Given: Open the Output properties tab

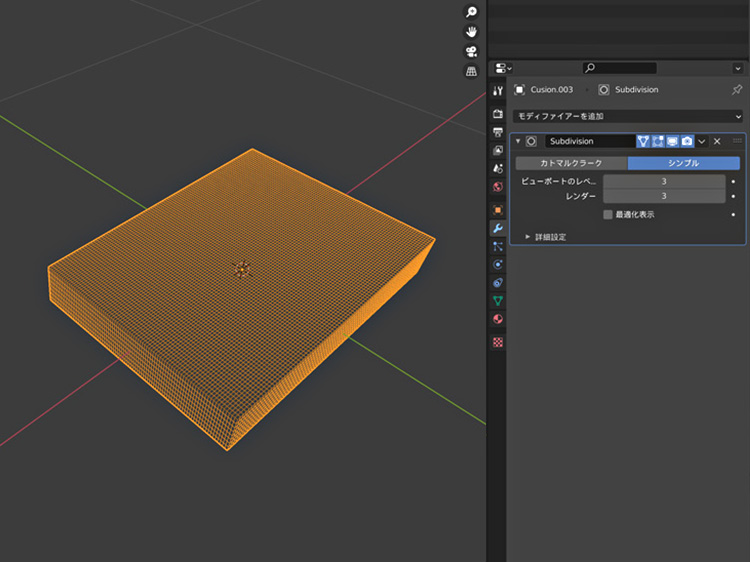Looking at the screenshot, I should click(498, 132).
